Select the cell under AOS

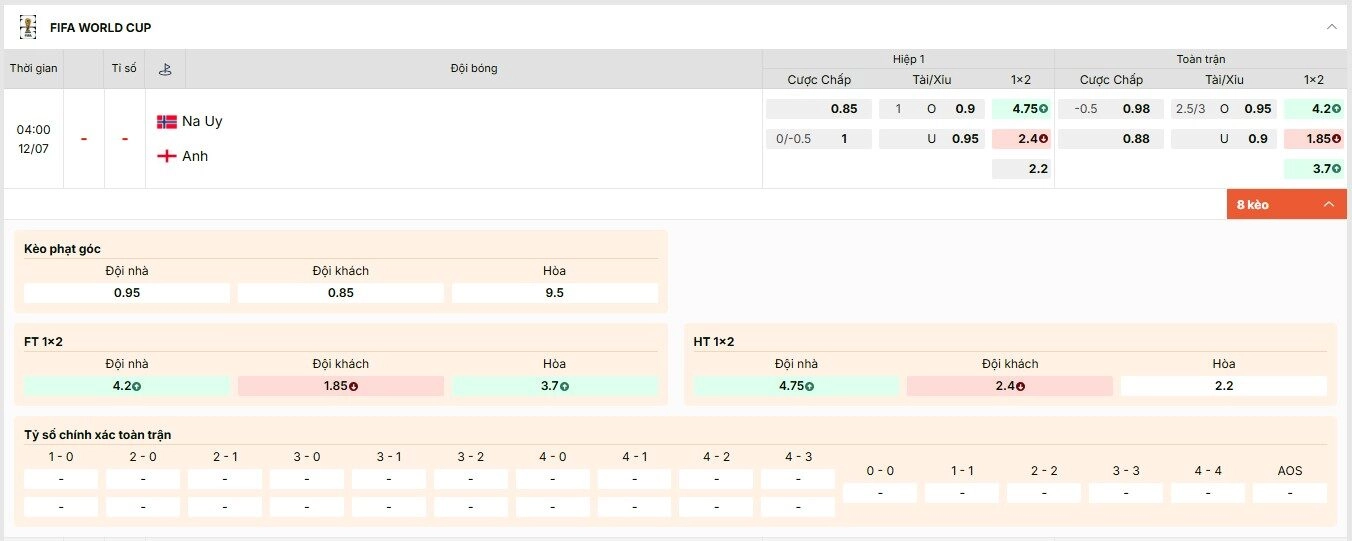pos(1290,493)
